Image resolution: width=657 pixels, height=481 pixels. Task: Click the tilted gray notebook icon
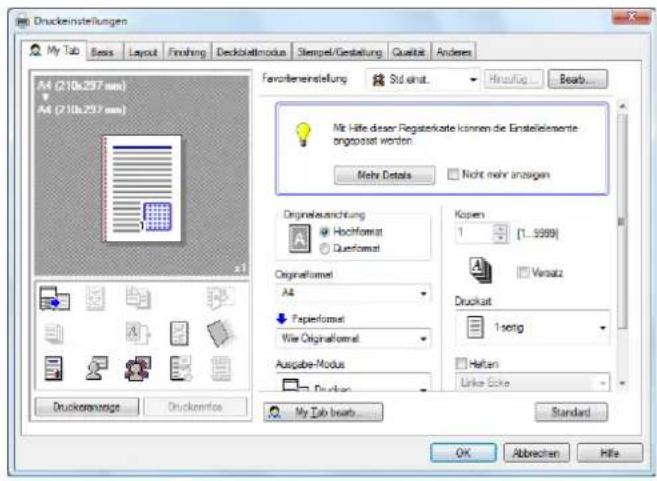(x=221, y=333)
